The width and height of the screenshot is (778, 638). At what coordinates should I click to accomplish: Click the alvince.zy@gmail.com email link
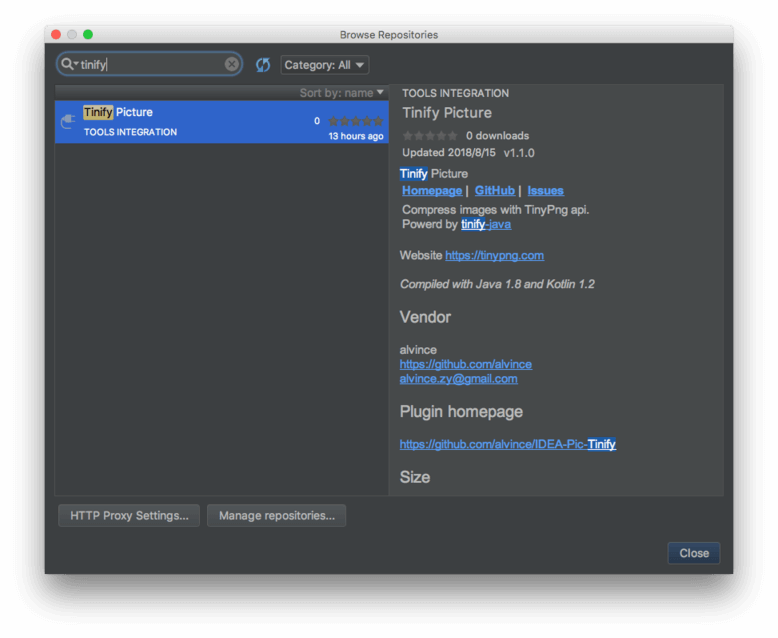coord(458,379)
